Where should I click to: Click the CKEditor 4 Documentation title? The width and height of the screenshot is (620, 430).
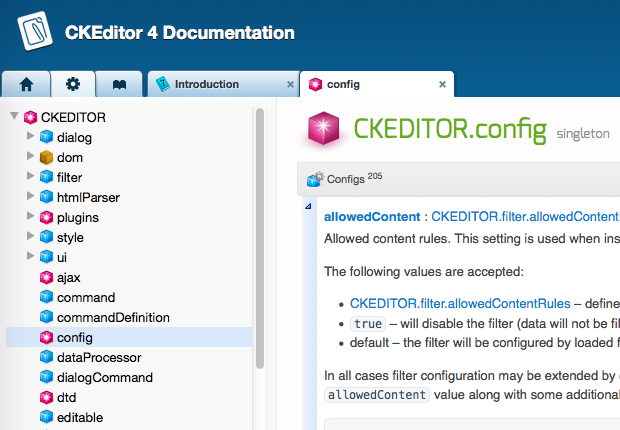180,33
